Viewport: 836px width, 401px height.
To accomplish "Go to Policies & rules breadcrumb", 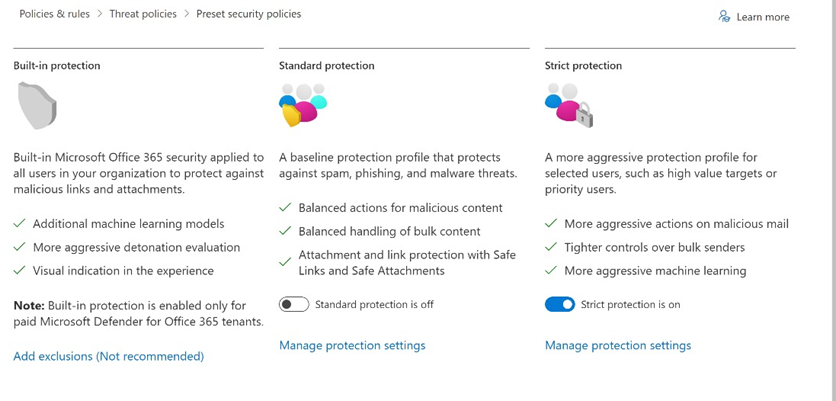I will (x=54, y=14).
